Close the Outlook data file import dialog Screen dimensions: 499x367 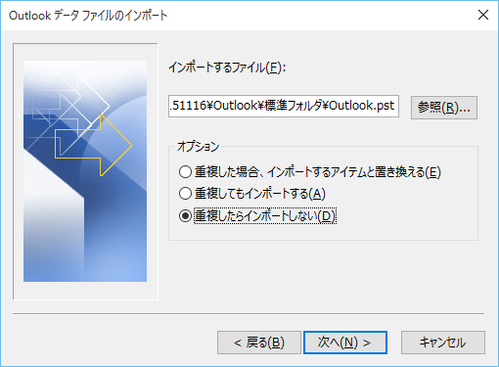click(x=483, y=15)
